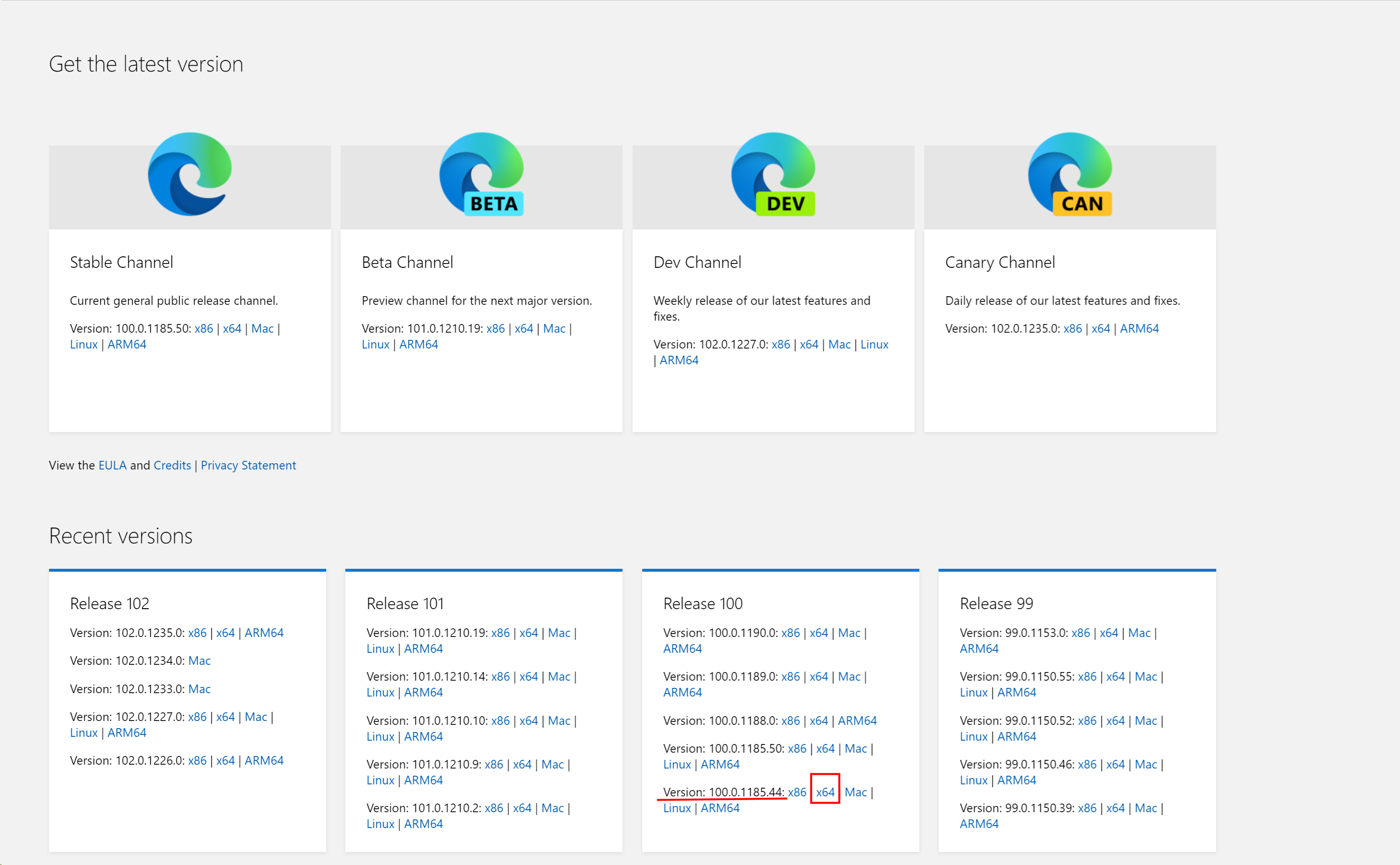Download version 100.0.1188.0 x86 driver

tap(791, 721)
